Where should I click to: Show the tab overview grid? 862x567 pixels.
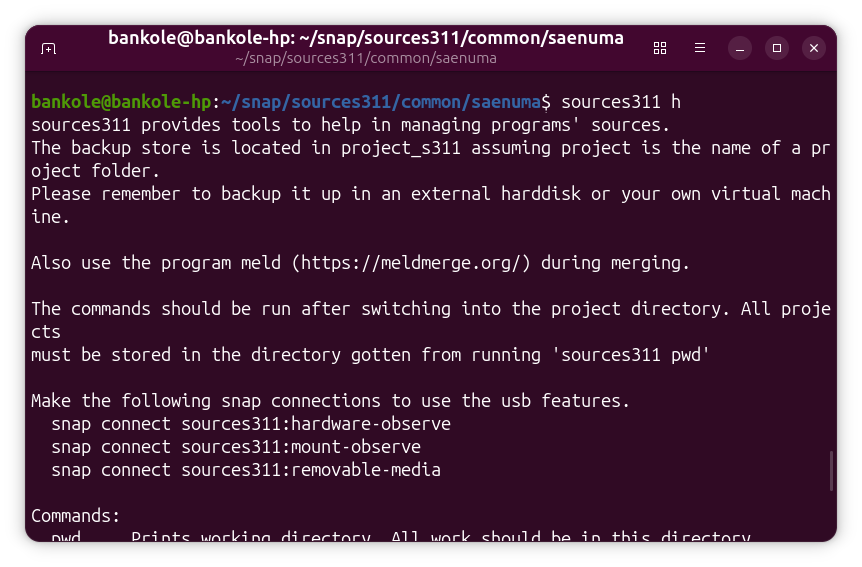(660, 48)
